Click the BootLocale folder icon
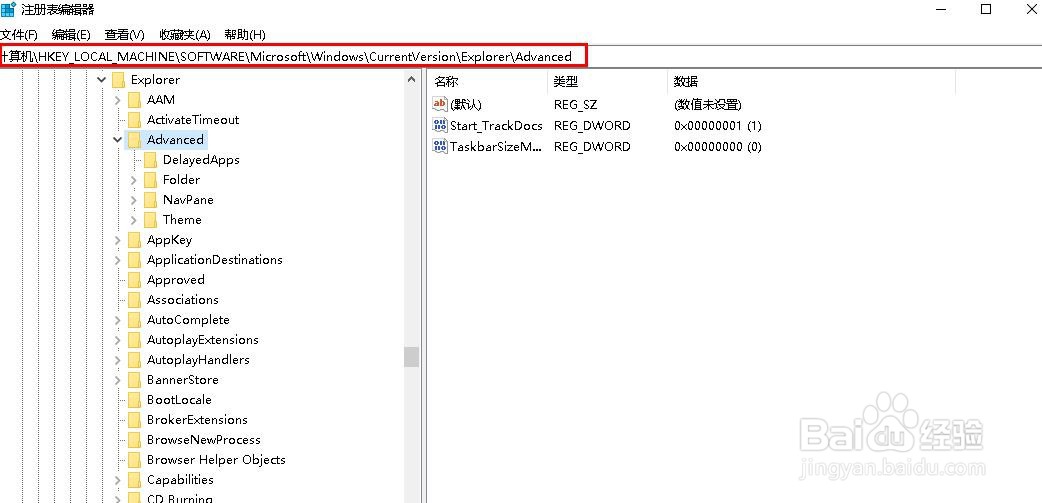Viewport: 1042px width, 503px height. [x=135, y=399]
